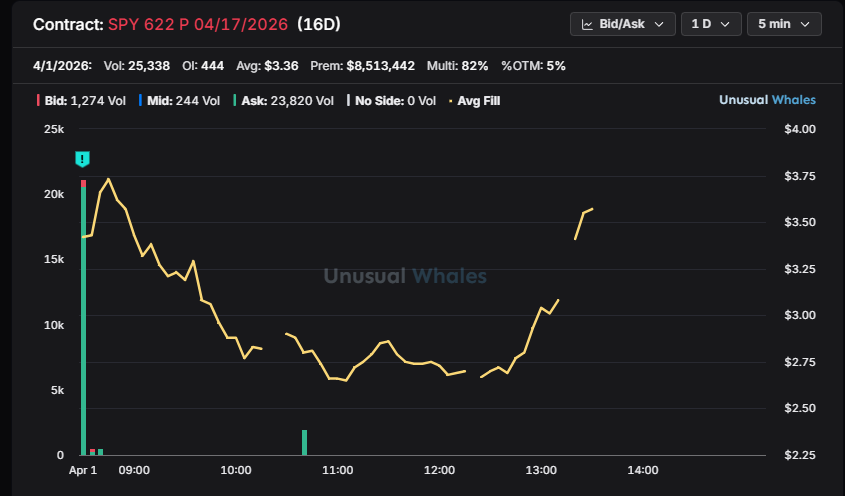
Task: Click the green volume bar before 11:00
Action: tap(304, 443)
